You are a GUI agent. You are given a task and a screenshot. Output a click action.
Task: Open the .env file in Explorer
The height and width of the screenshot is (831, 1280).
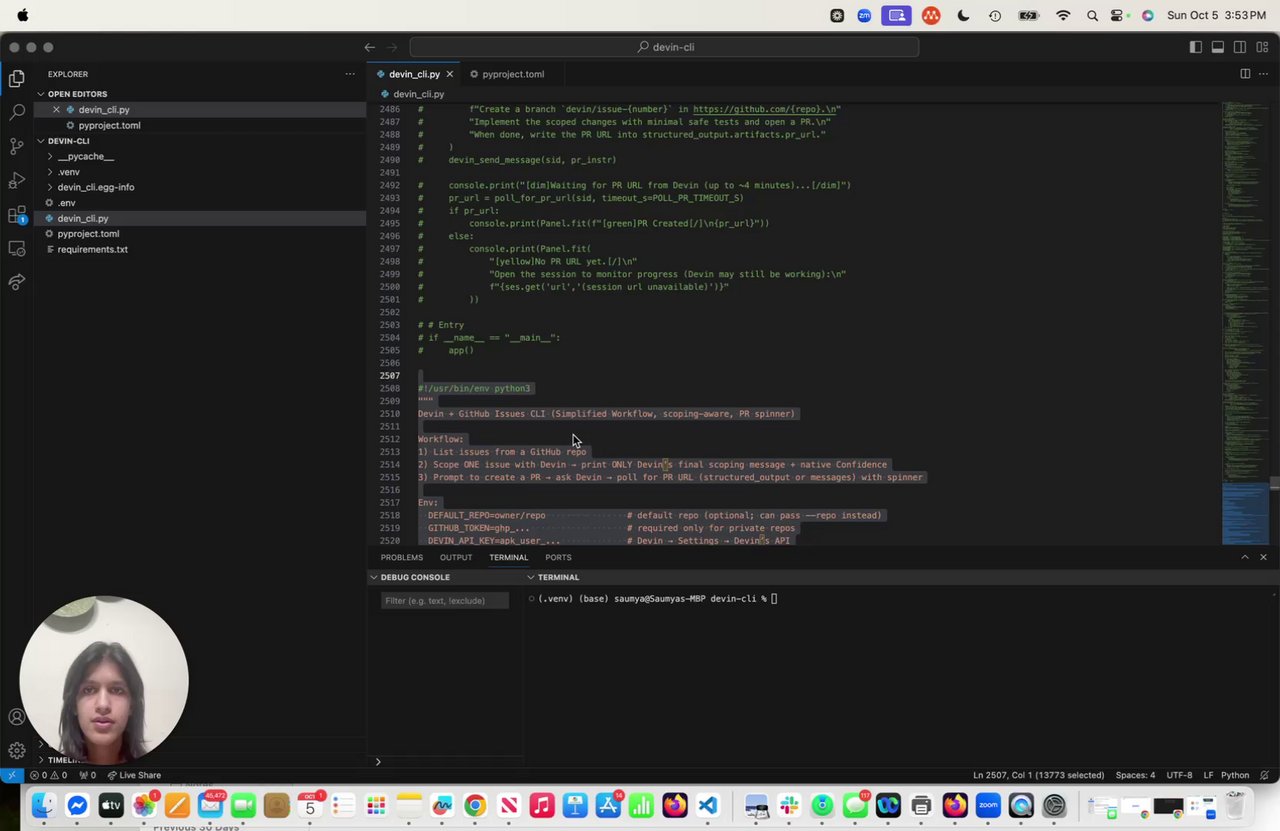(66, 203)
